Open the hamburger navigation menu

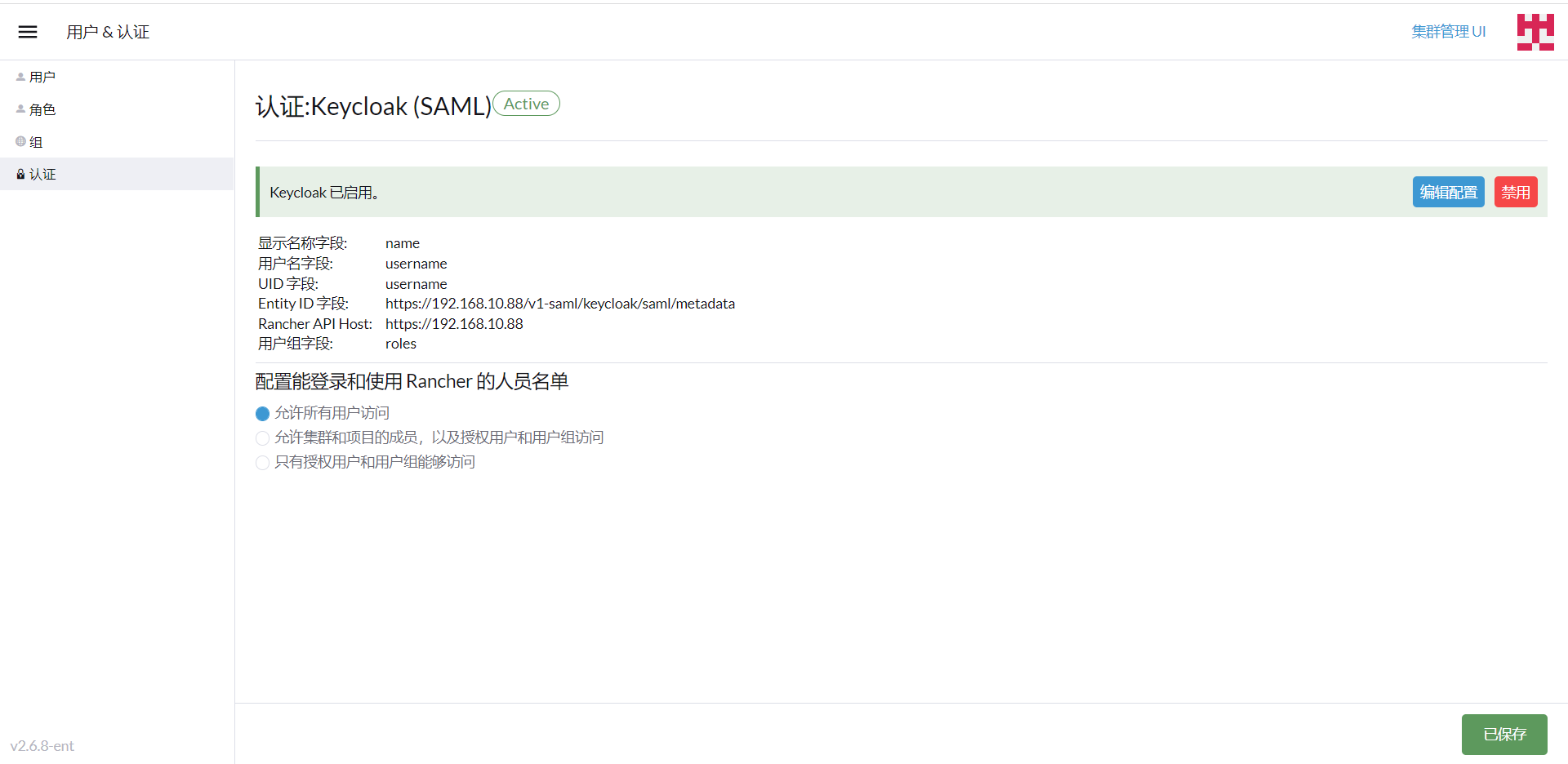(27, 31)
